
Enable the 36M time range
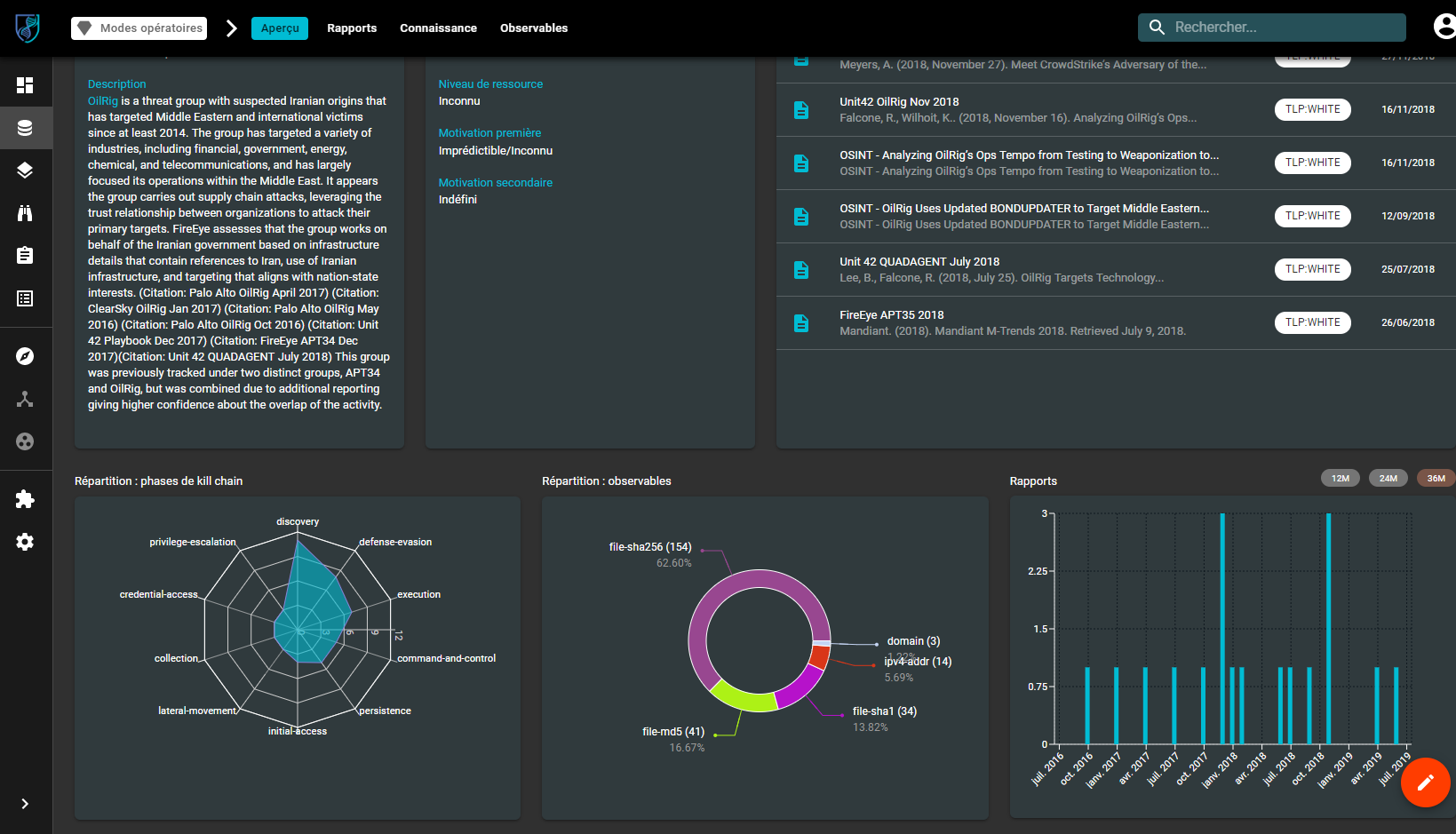pyautogui.click(x=1436, y=479)
